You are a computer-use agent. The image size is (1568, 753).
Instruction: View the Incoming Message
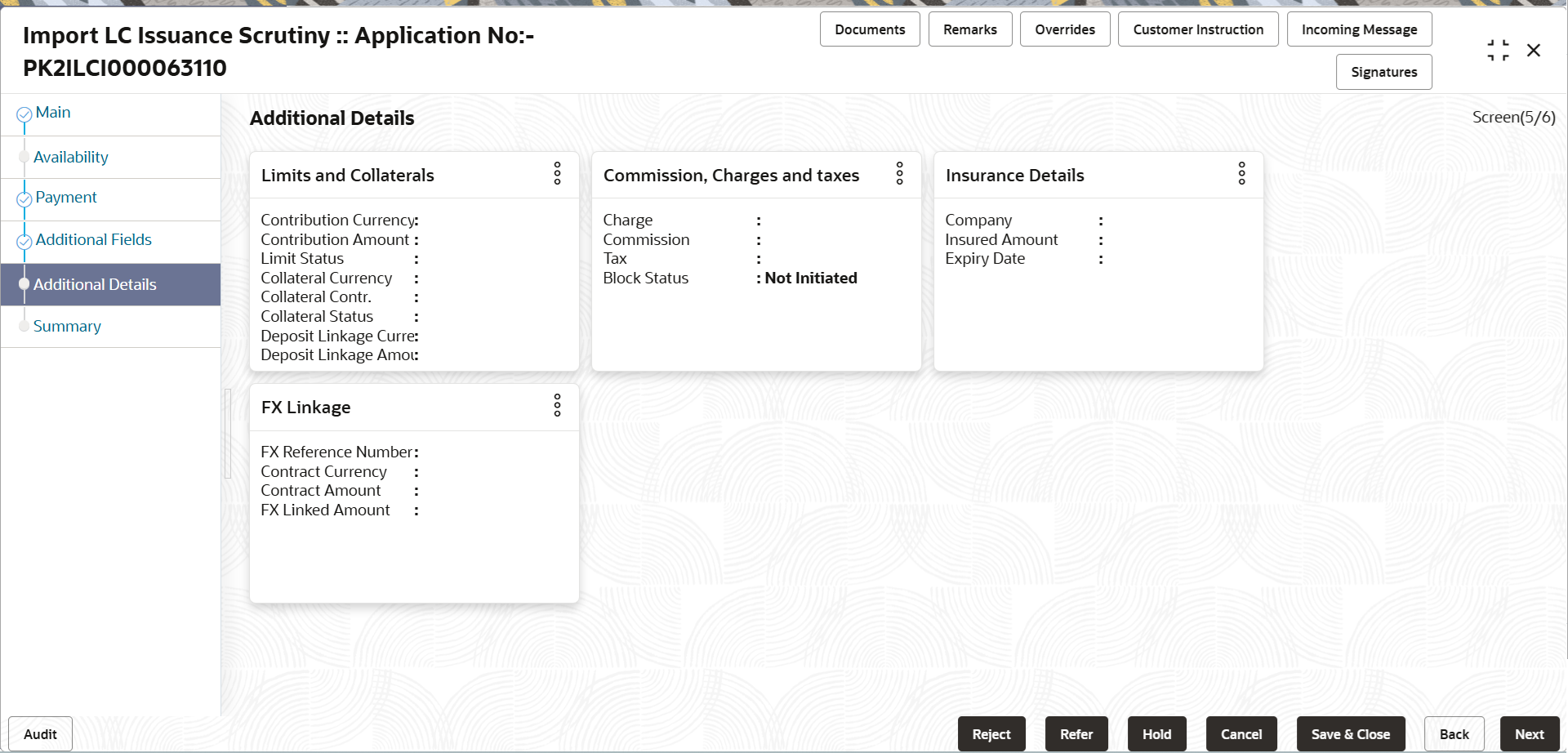(x=1358, y=29)
